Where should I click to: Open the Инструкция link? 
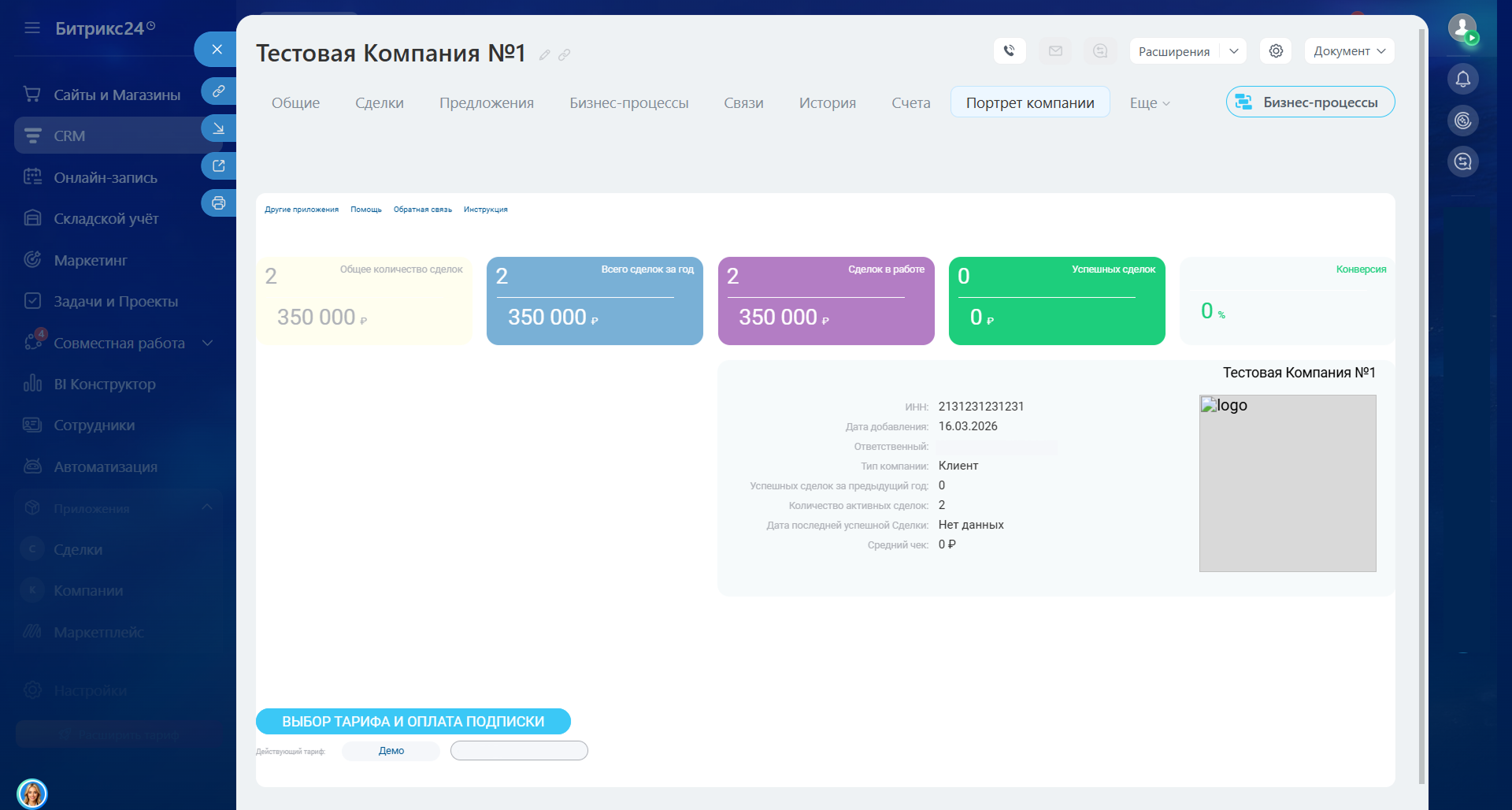pos(485,210)
